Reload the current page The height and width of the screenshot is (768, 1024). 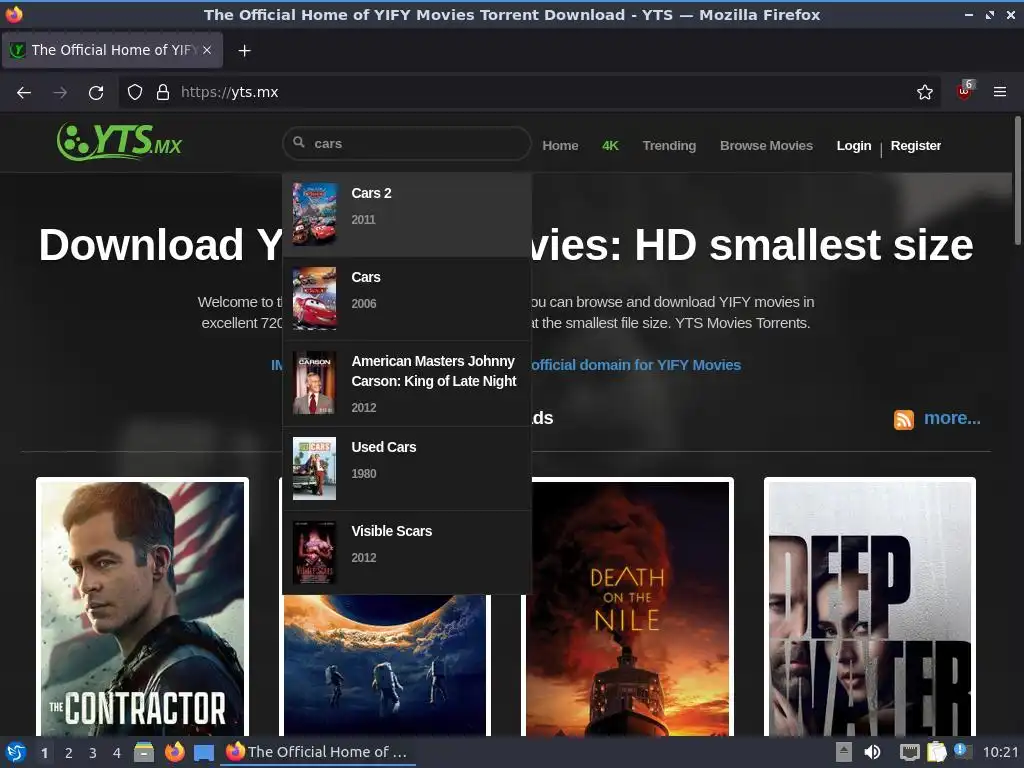(x=96, y=92)
